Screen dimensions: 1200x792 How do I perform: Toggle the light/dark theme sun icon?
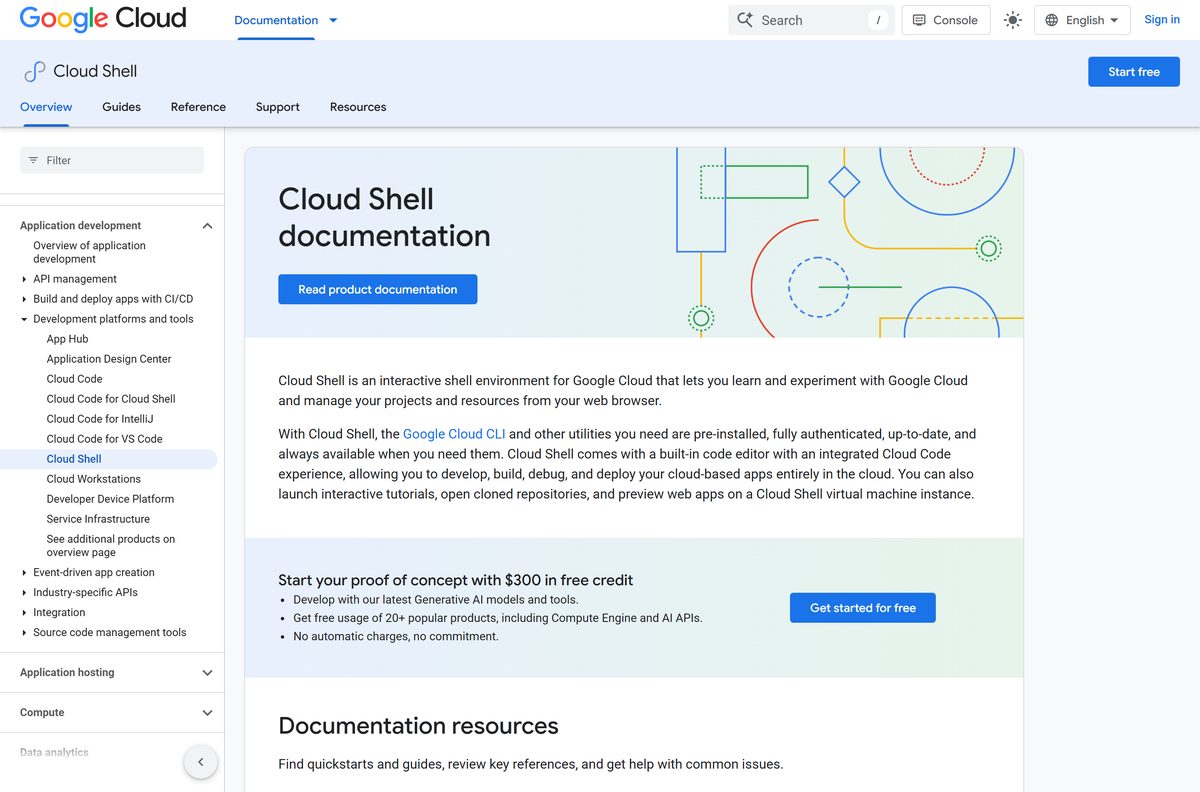1013,20
